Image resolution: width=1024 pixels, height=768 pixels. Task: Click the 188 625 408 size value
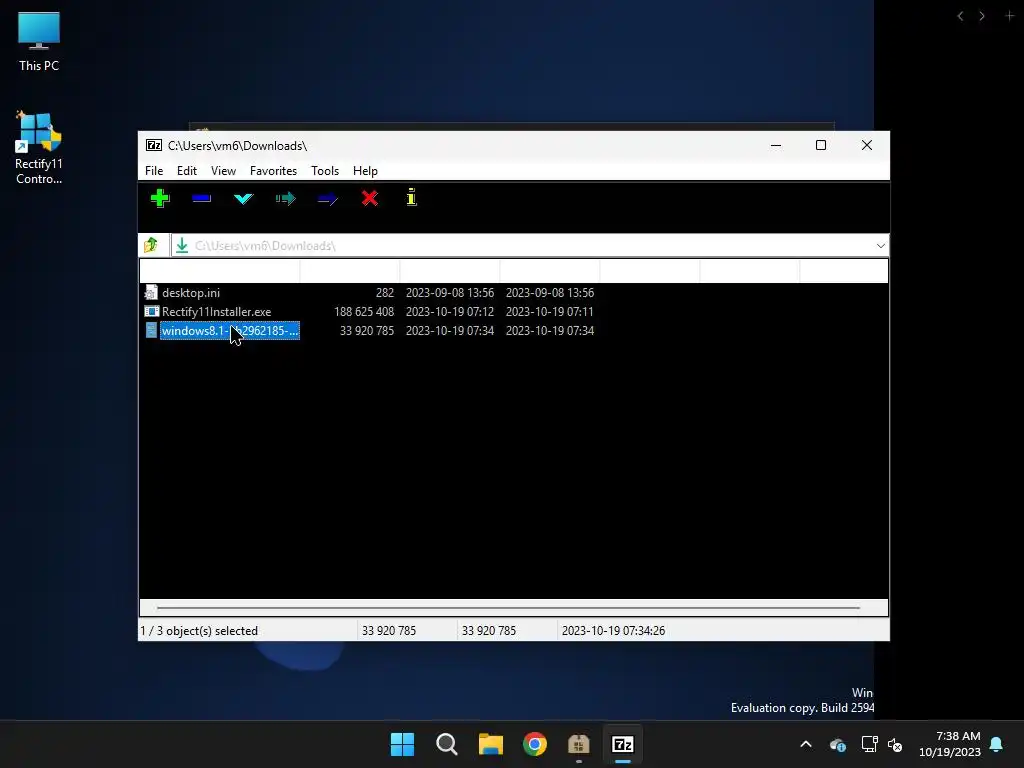pos(364,312)
